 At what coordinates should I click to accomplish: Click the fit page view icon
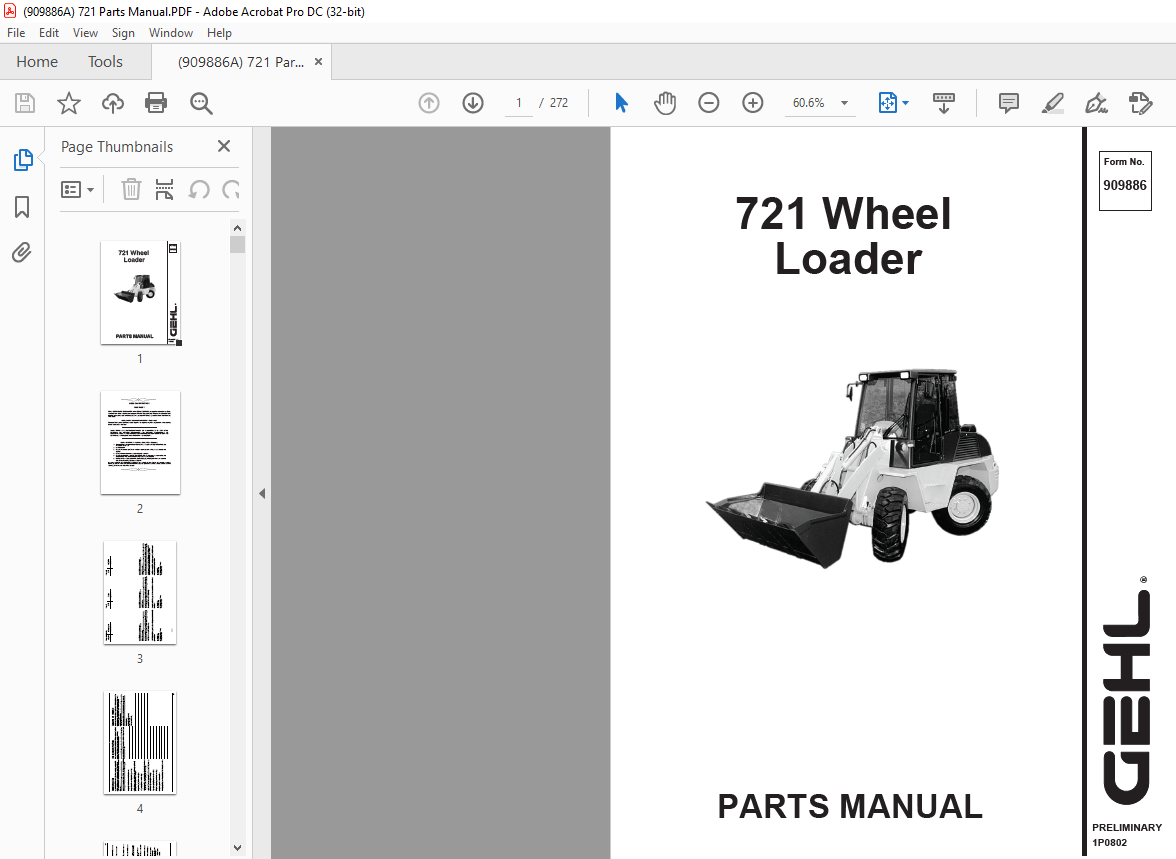point(887,103)
